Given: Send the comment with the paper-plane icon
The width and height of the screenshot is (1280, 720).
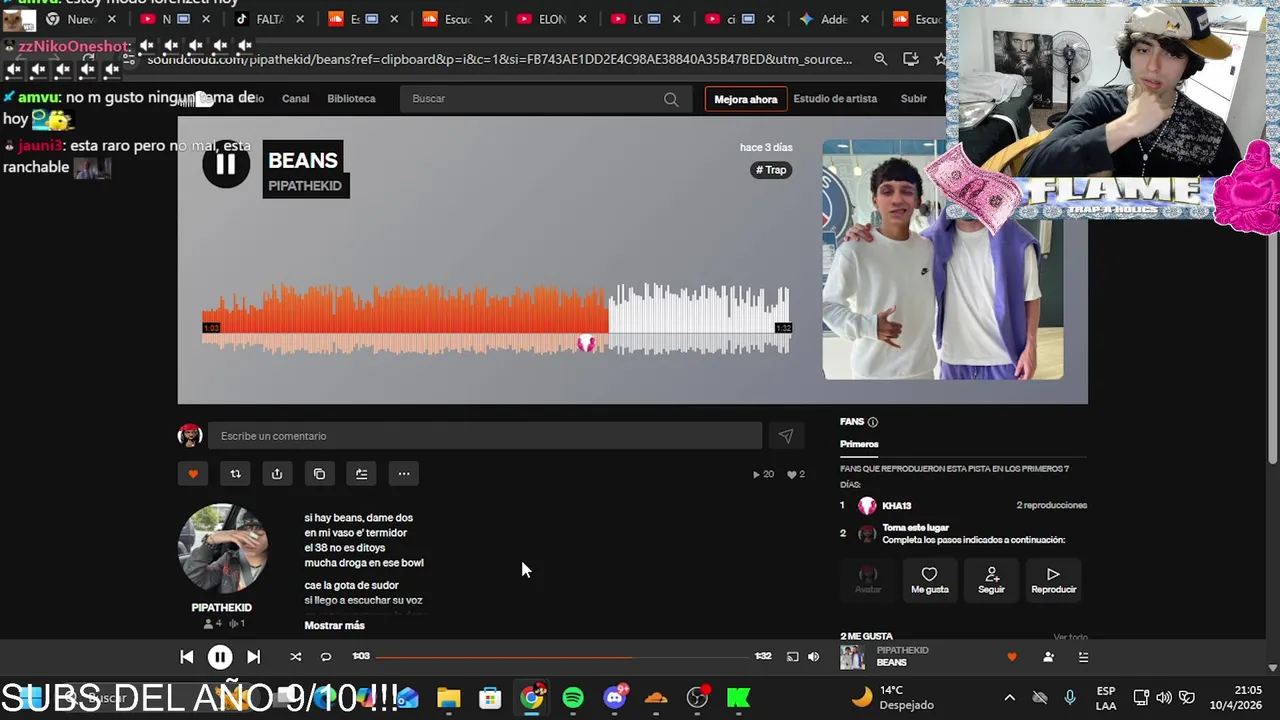Looking at the screenshot, I should pos(785,436).
